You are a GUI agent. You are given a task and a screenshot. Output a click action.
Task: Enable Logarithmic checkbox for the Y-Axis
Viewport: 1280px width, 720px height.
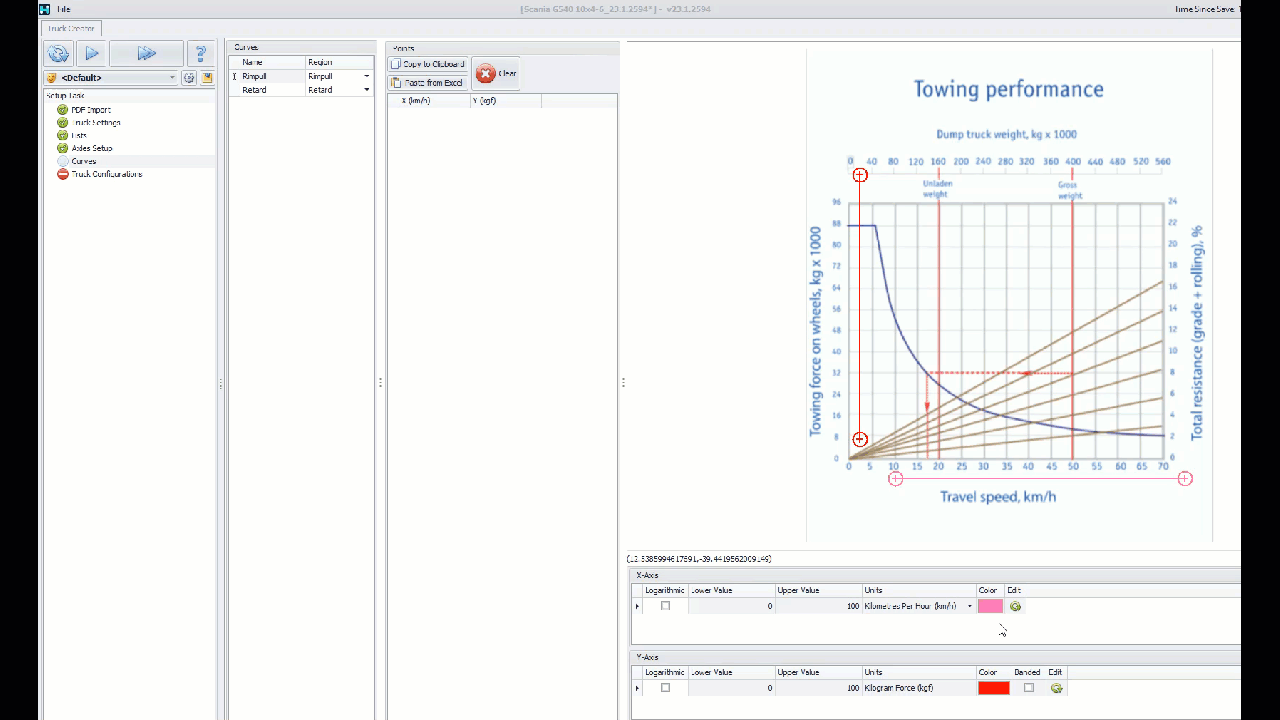coord(665,688)
